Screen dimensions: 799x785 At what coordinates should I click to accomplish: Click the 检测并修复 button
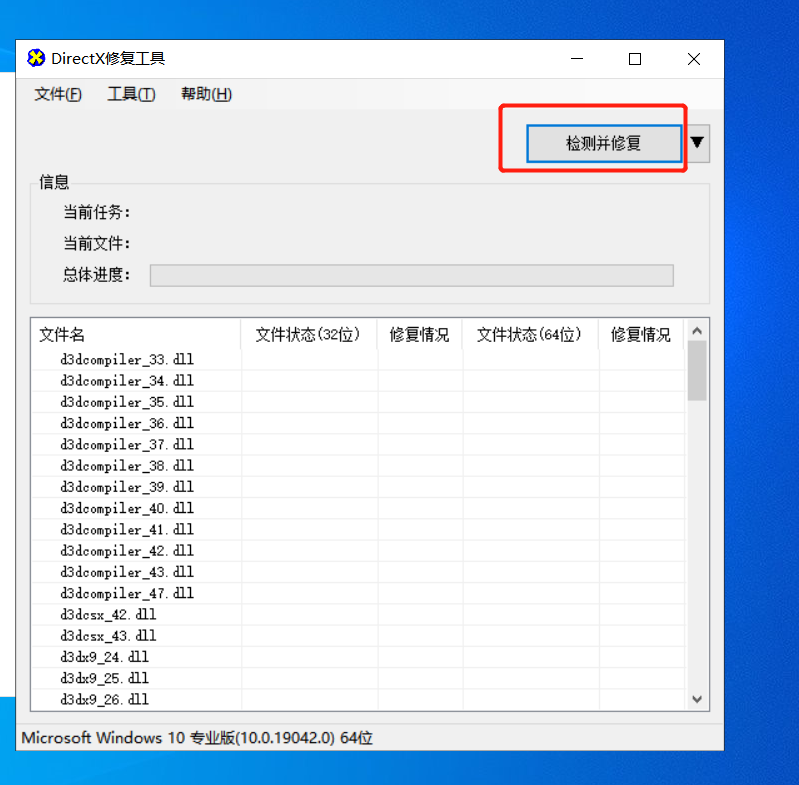coord(604,144)
